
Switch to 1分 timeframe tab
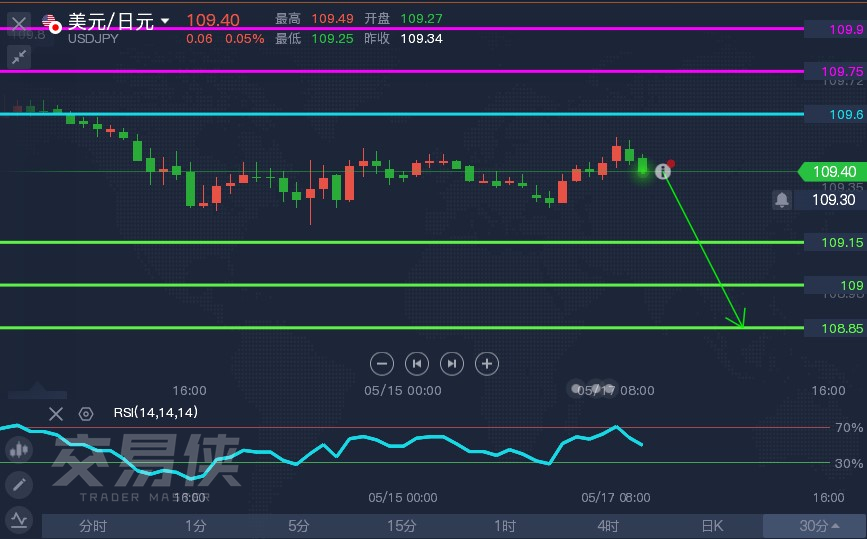click(196, 526)
